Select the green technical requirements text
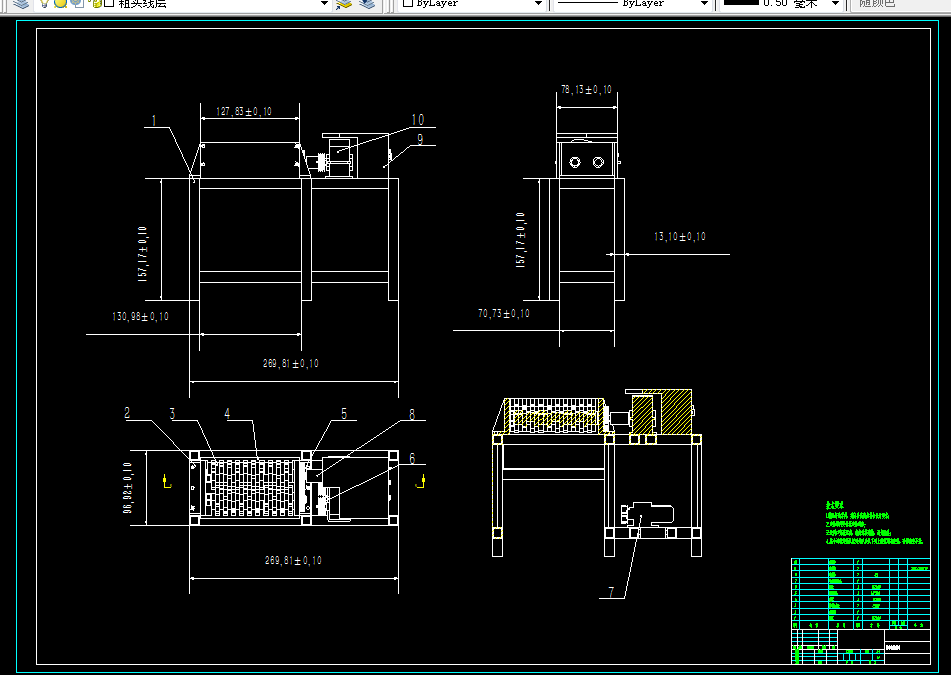The height and width of the screenshot is (675, 951). tap(874, 523)
